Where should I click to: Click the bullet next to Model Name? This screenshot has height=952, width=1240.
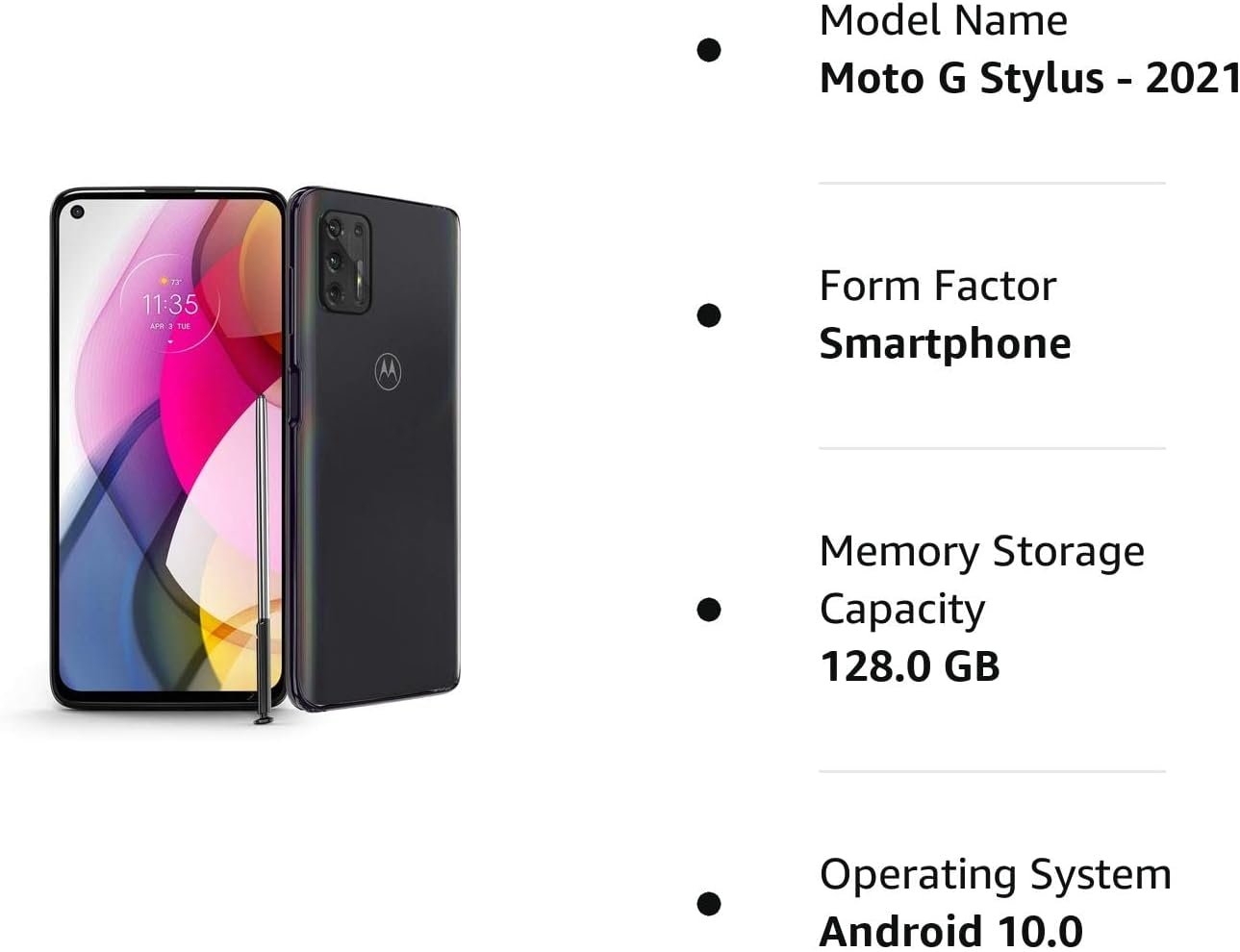click(709, 50)
